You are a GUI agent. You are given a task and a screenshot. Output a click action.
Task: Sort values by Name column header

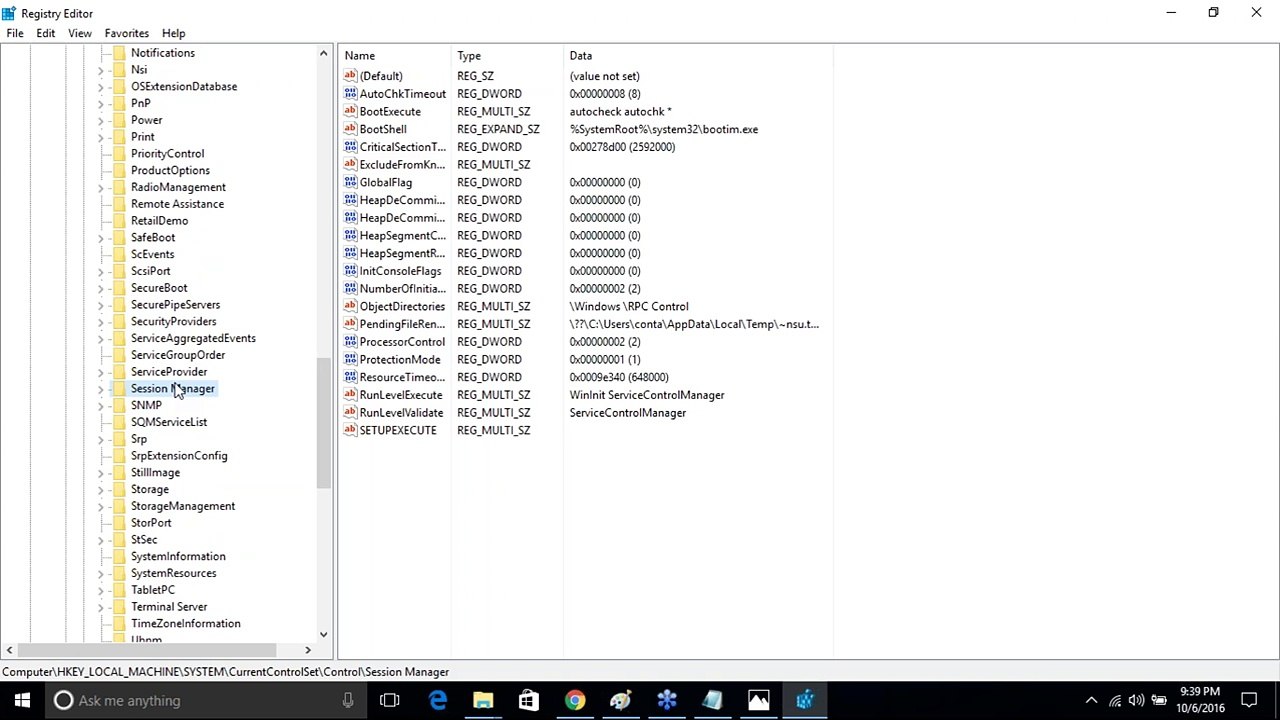tap(395, 56)
